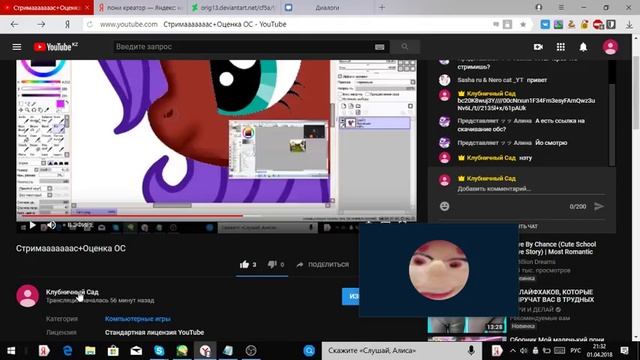The width and height of the screenshot is (640, 360).
Task: Pick the magenta color swatch in paint tool
Action: [x=60, y=104]
